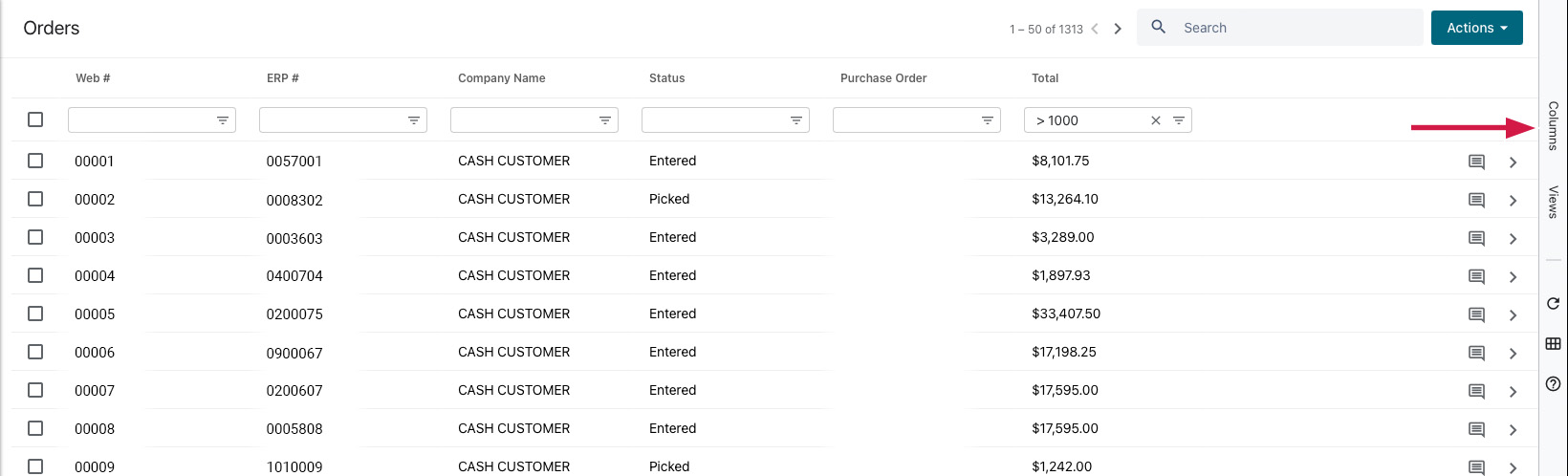
Task: Open the Views side tab
Action: (x=1553, y=203)
